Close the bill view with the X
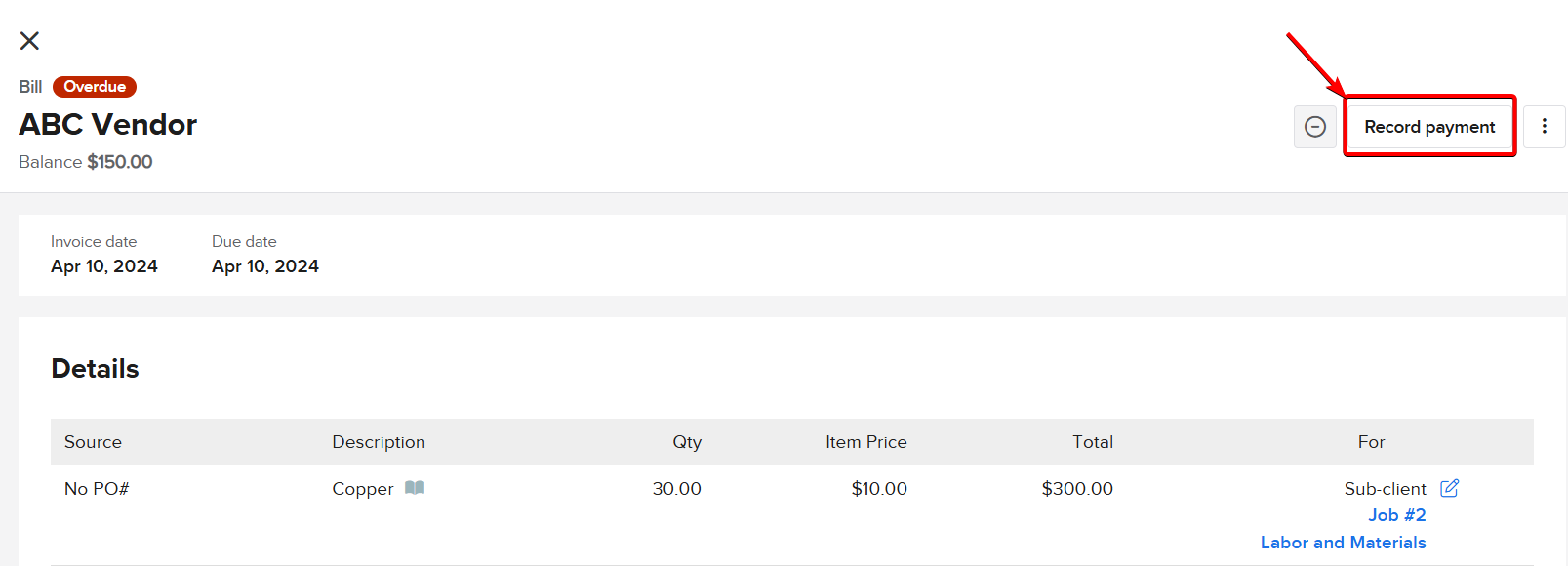Image resolution: width=1568 pixels, height=566 pixels. tap(30, 41)
